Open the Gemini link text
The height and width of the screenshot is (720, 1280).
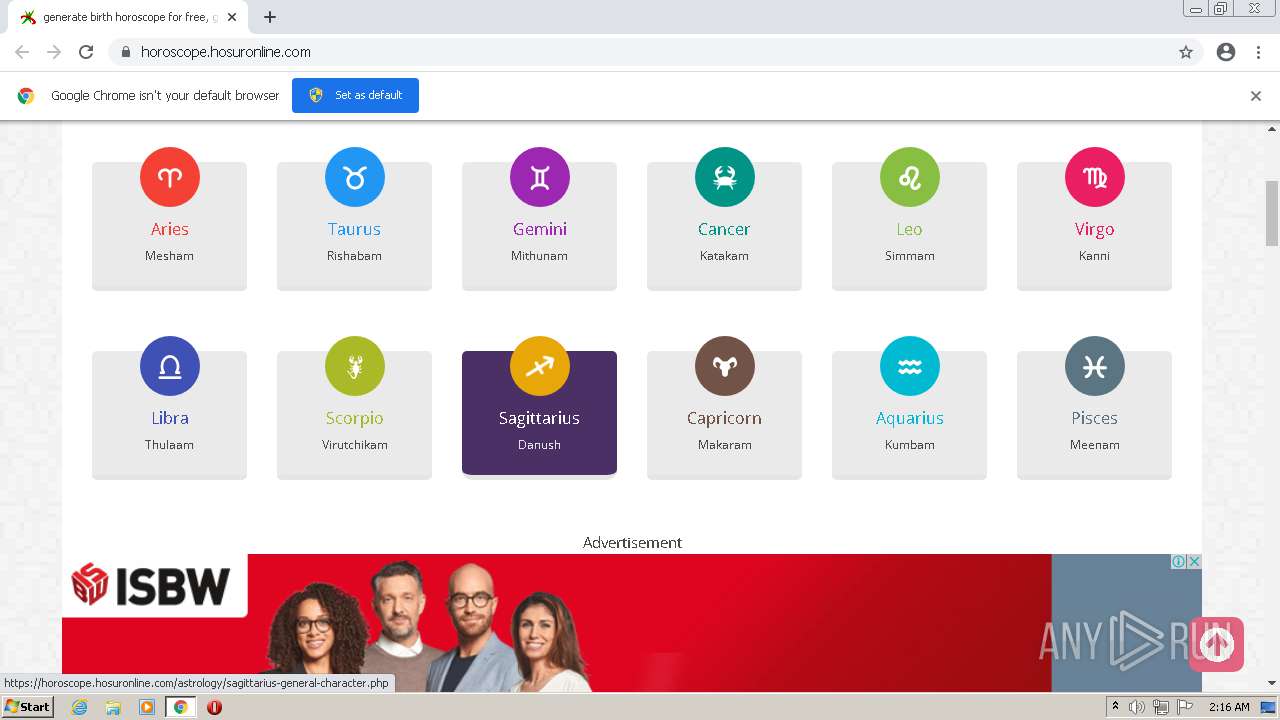pyautogui.click(x=540, y=229)
